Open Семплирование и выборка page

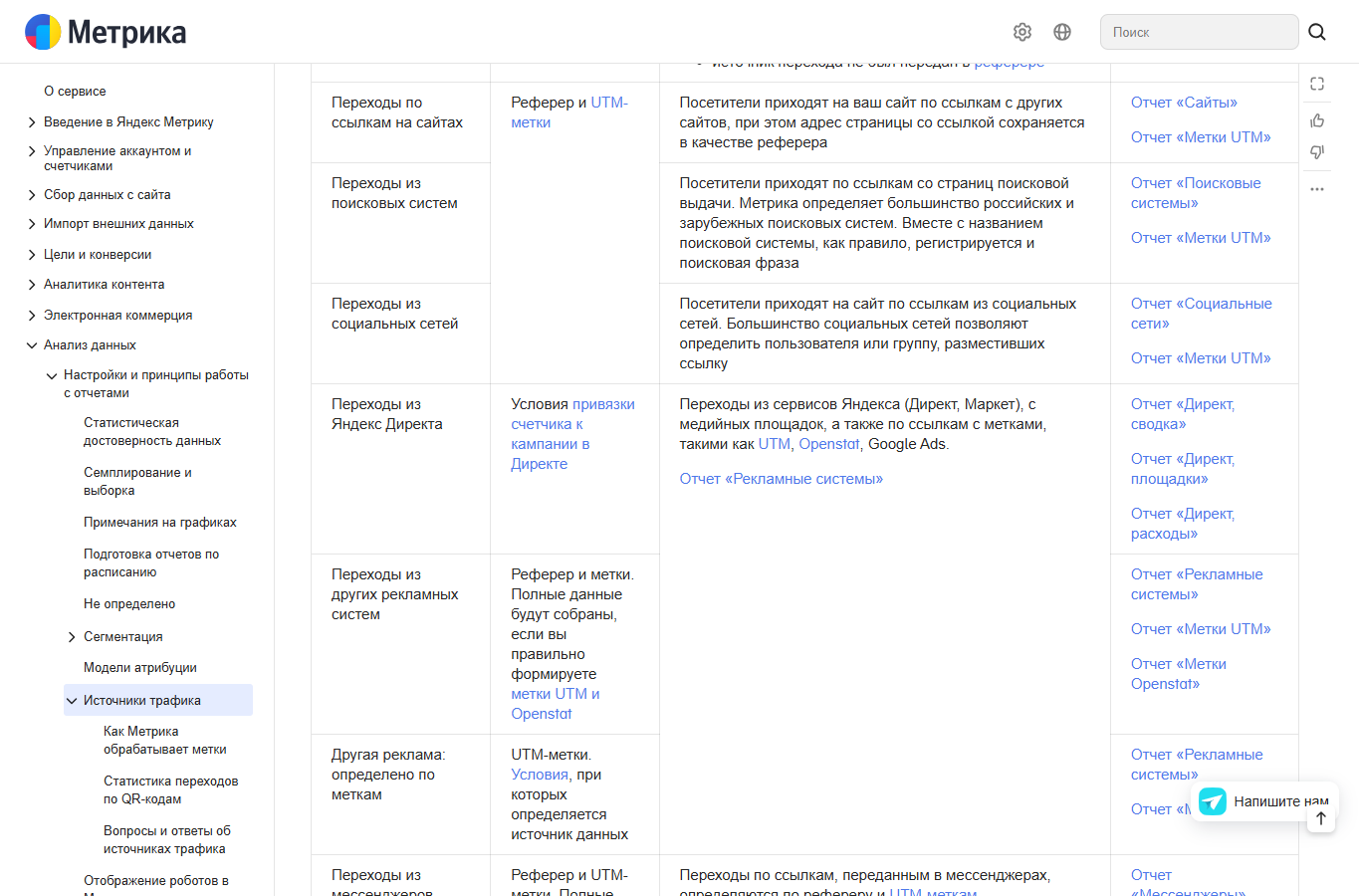(137, 482)
